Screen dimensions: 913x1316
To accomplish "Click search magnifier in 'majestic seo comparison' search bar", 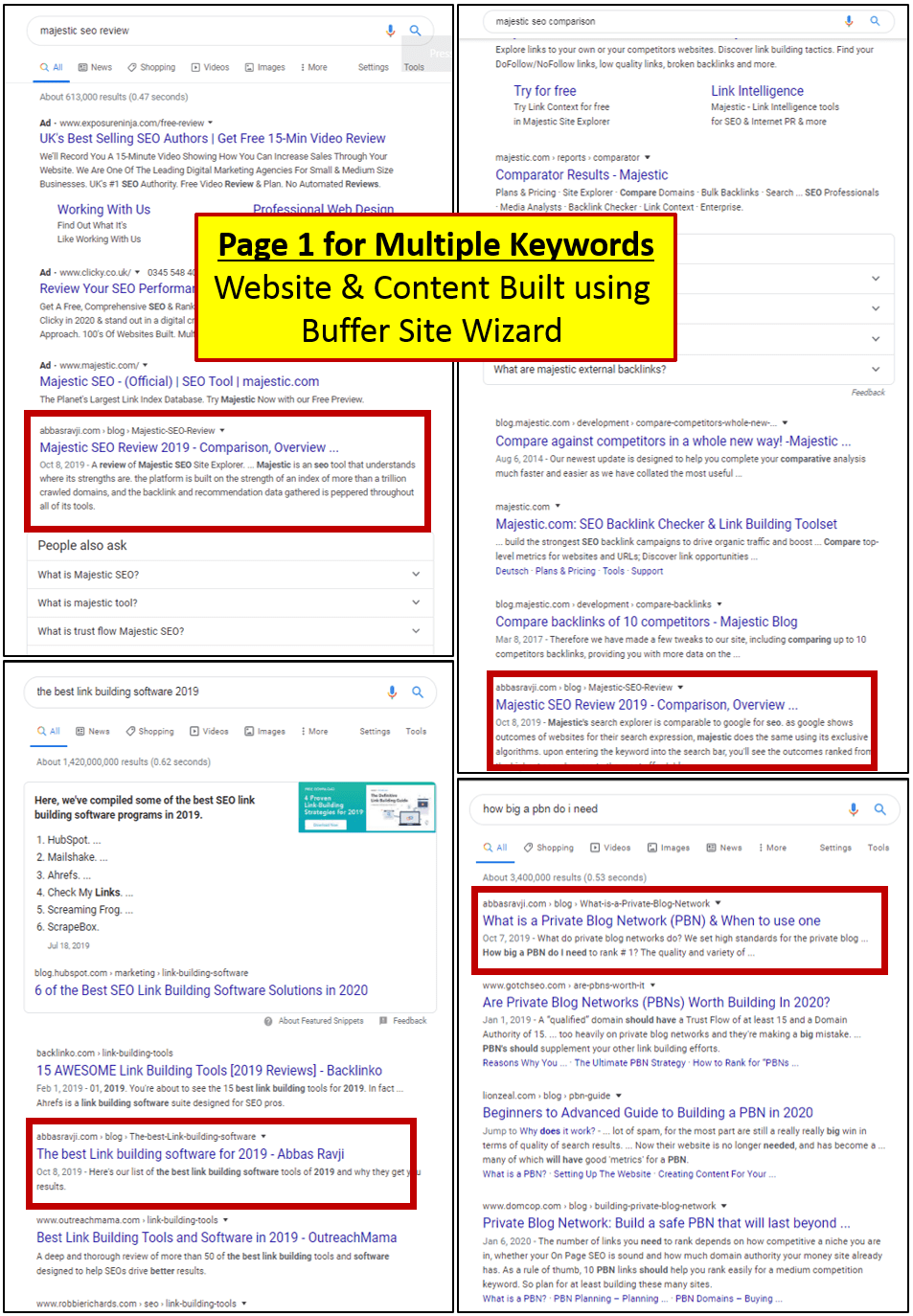I will pyautogui.click(x=875, y=21).
